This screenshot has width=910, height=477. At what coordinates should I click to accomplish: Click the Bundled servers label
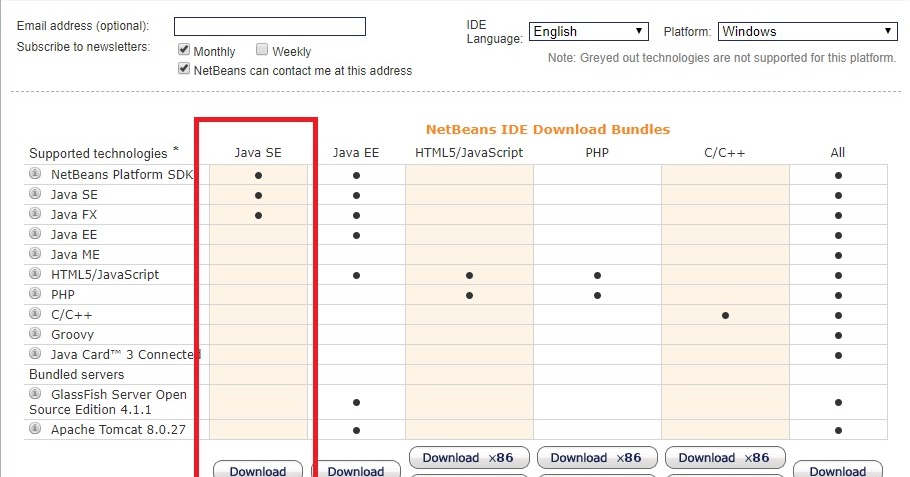[77, 374]
